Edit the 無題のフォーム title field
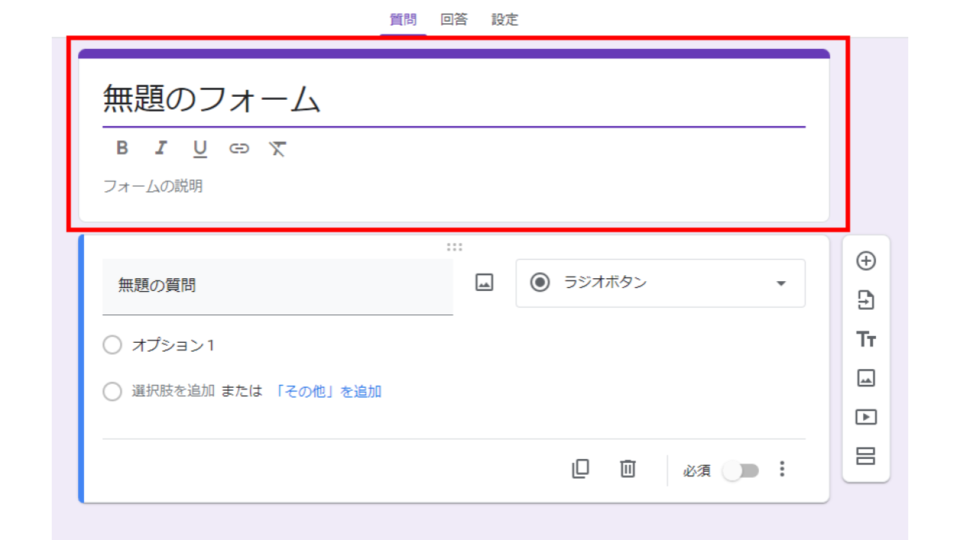 click(x=454, y=99)
